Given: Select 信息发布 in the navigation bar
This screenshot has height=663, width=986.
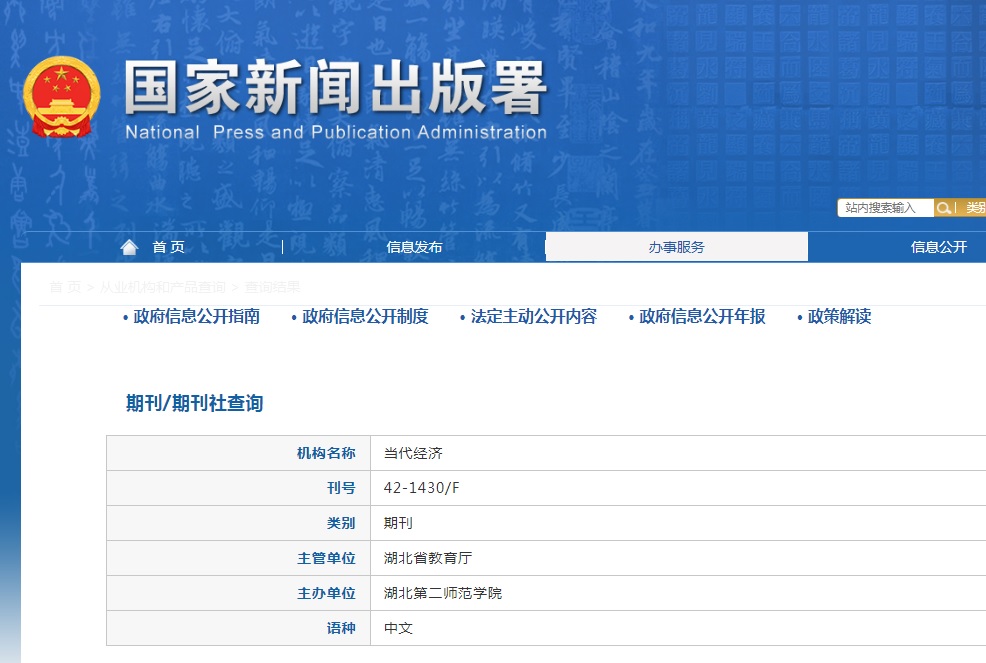Looking at the screenshot, I should point(413,246).
